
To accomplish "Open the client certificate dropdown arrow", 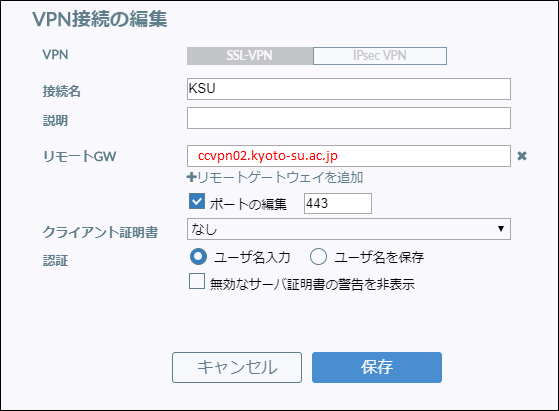I will tap(501, 228).
